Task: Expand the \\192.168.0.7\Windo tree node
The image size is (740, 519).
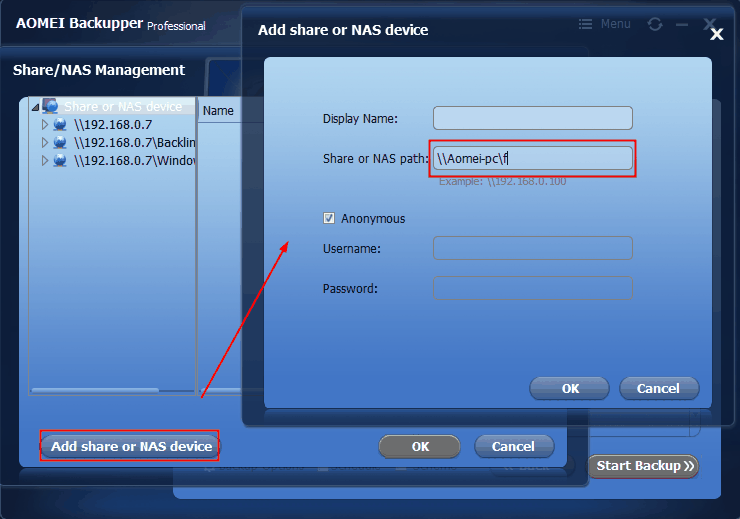Action: [x=45, y=160]
